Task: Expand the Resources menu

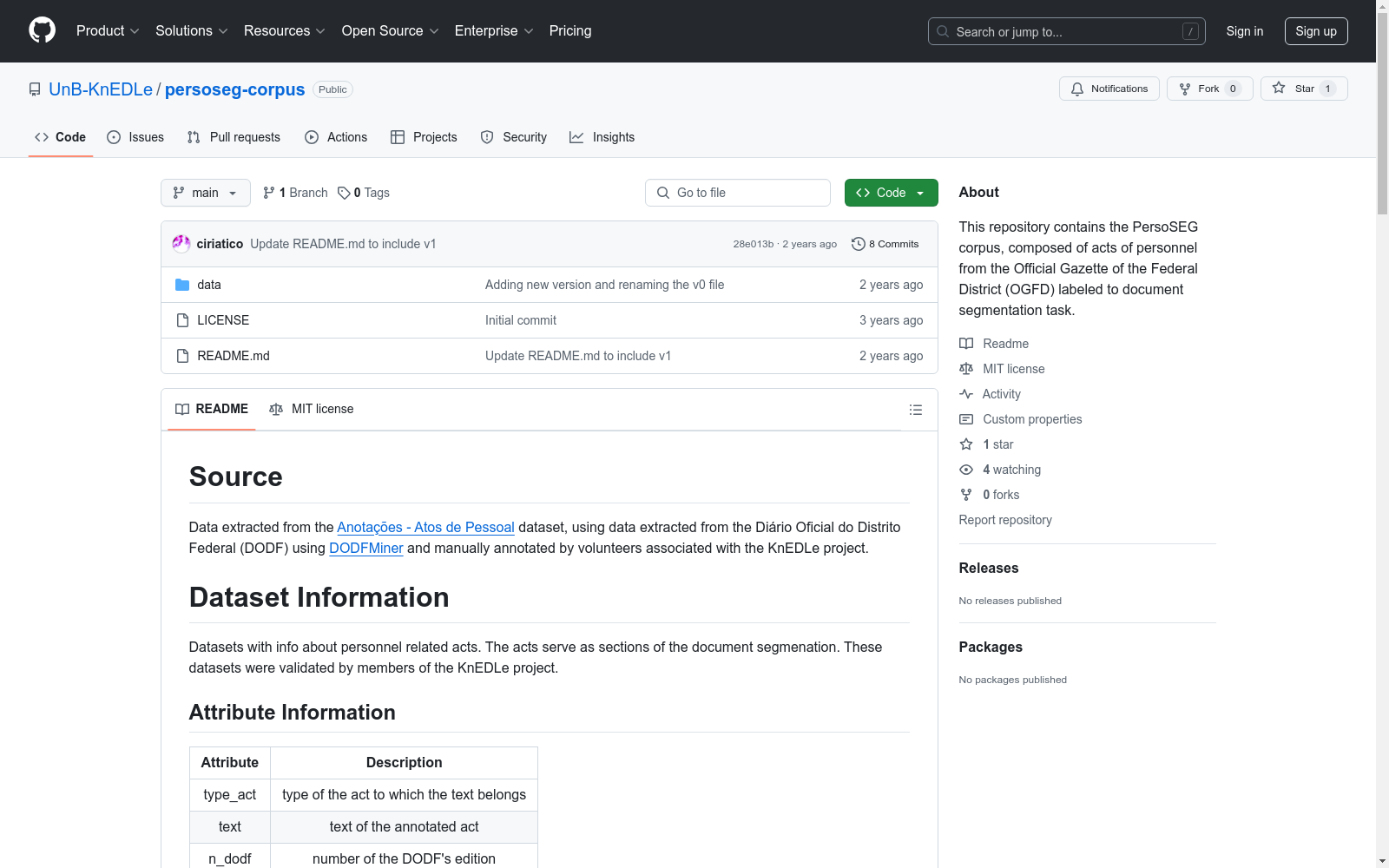Action: tap(285, 30)
